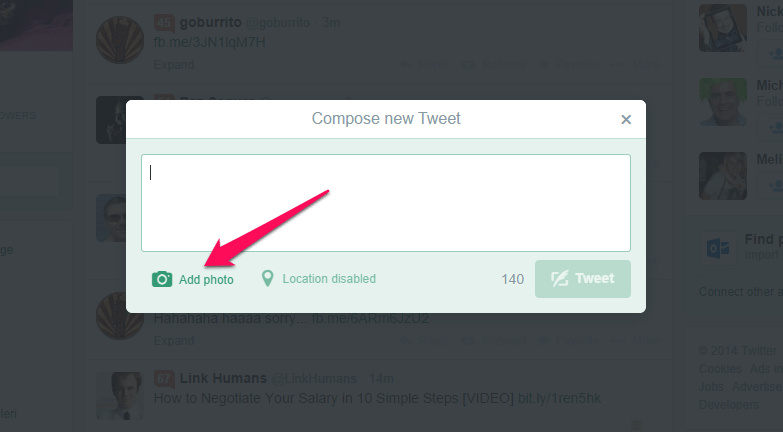This screenshot has width=783, height=432.
Task: Click the Outlook icon under Find people
Action: [718, 248]
